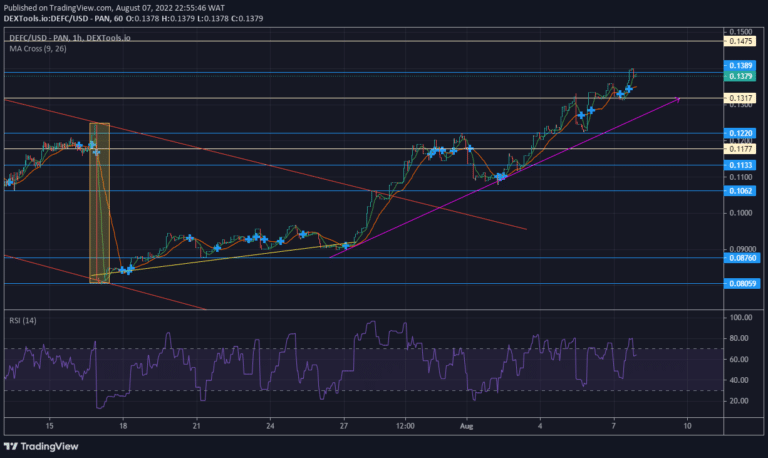Screen dimensions: 768x458
Task: Click the 12:00 time axis label
Action: click(405, 426)
